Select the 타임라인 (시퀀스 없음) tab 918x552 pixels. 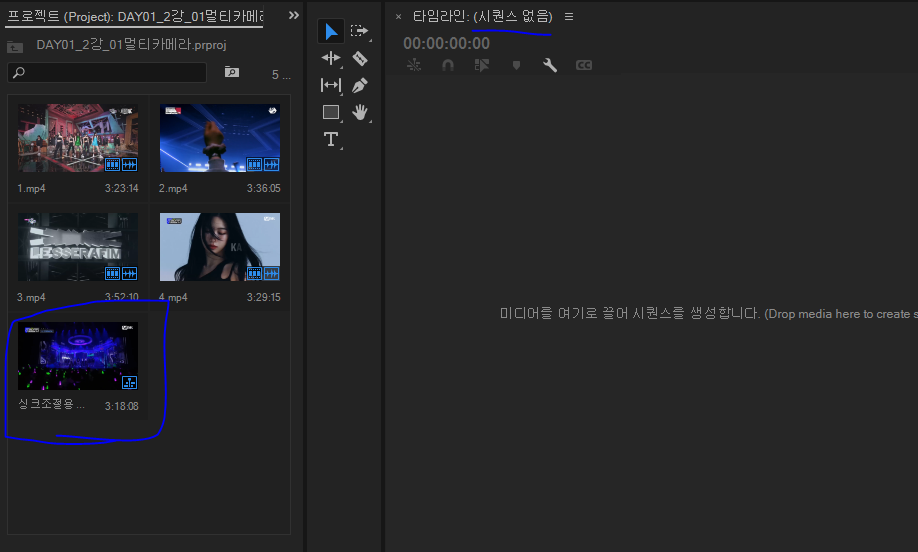point(482,16)
